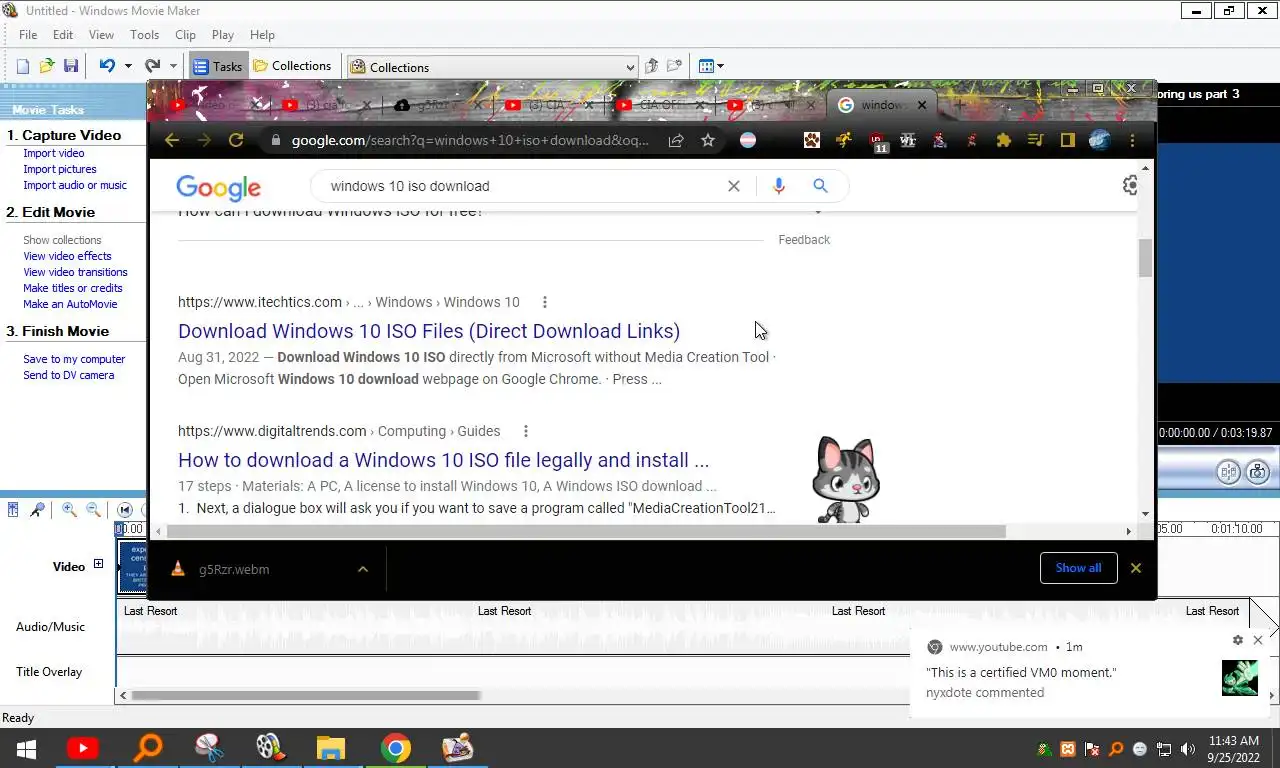The height and width of the screenshot is (768, 1280).
Task: Click the Up One Level icon
Action: coord(651,67)
